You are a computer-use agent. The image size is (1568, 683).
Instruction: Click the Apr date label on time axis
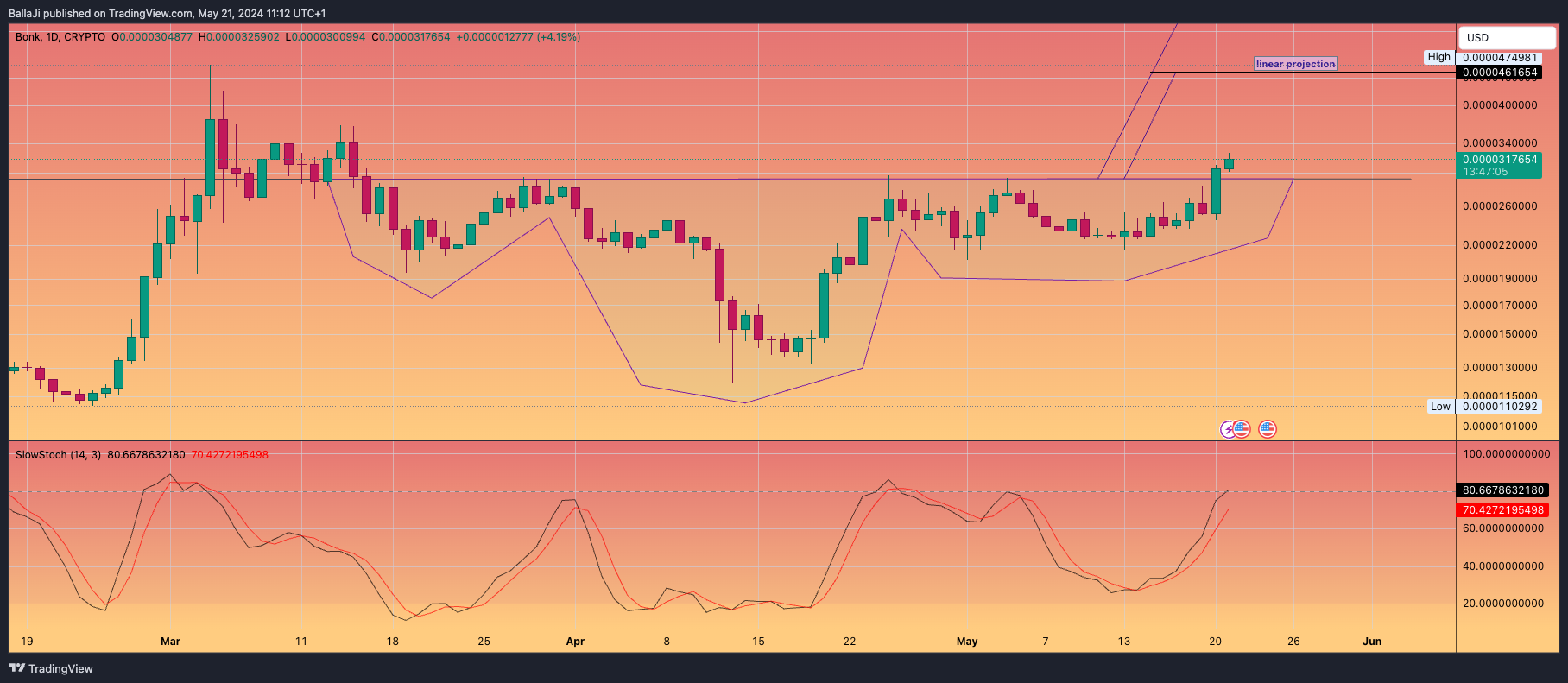[575, 642]
